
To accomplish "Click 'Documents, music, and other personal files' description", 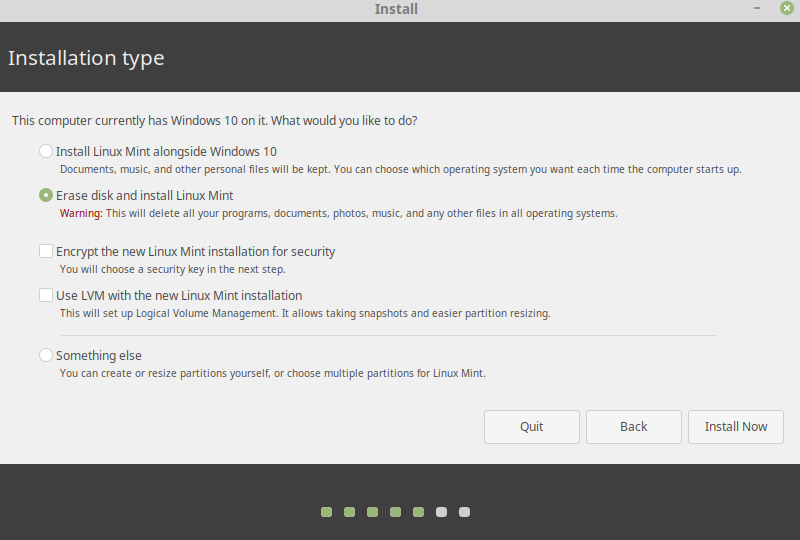I will (x=401, y=169).
